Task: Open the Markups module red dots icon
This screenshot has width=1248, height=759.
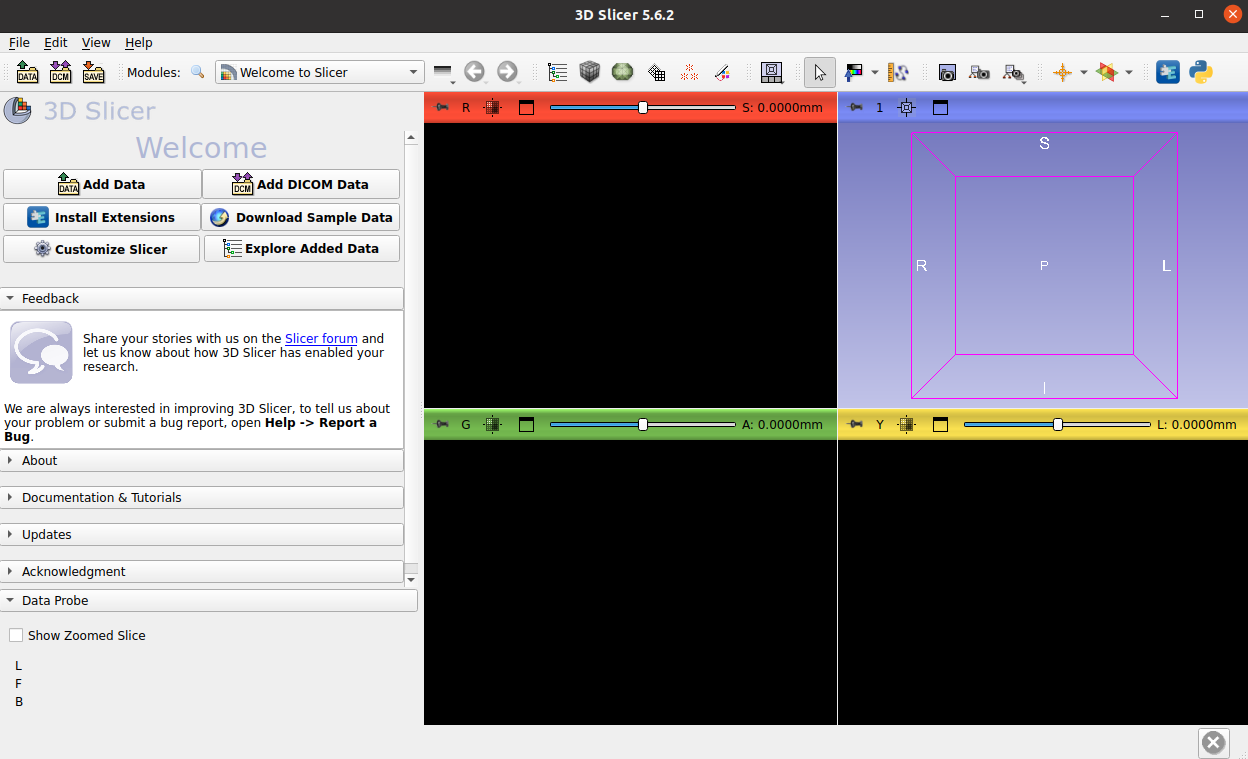Action: (x=689, y=72)
